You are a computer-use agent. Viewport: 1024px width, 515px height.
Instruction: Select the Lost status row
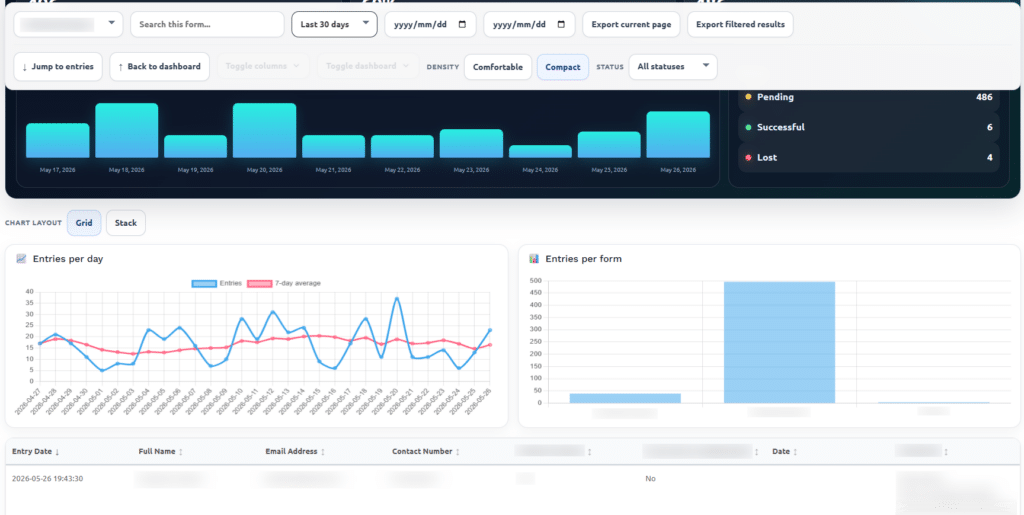869,157
